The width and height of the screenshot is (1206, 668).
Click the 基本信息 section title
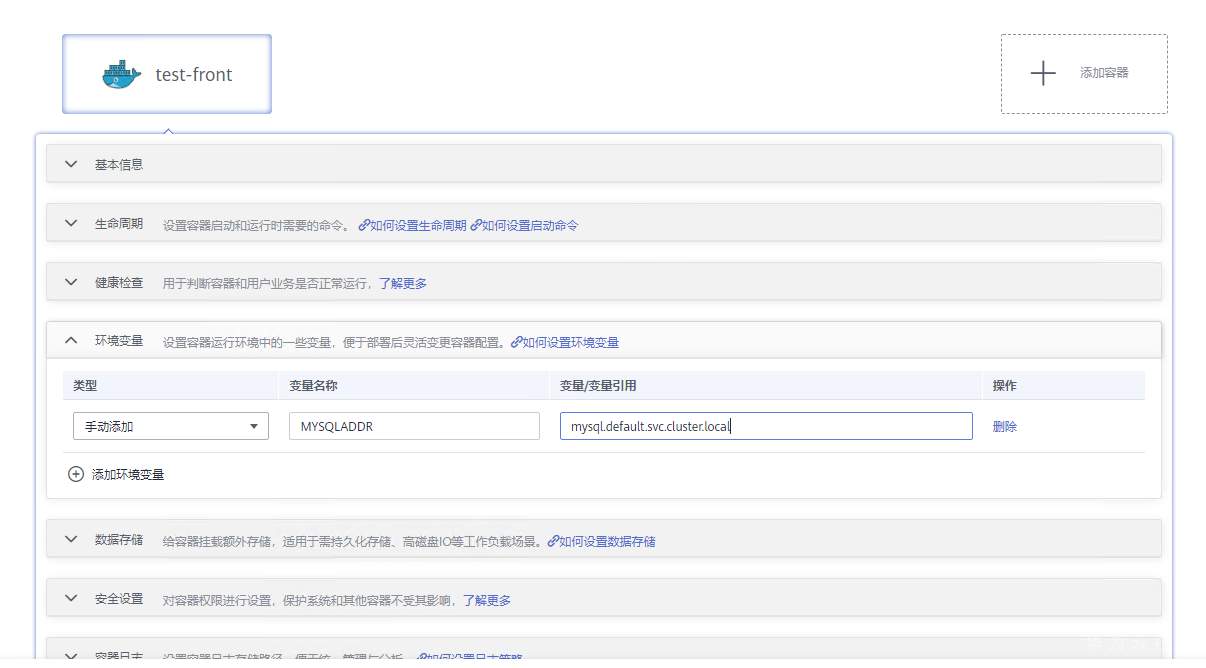point(119,164)
